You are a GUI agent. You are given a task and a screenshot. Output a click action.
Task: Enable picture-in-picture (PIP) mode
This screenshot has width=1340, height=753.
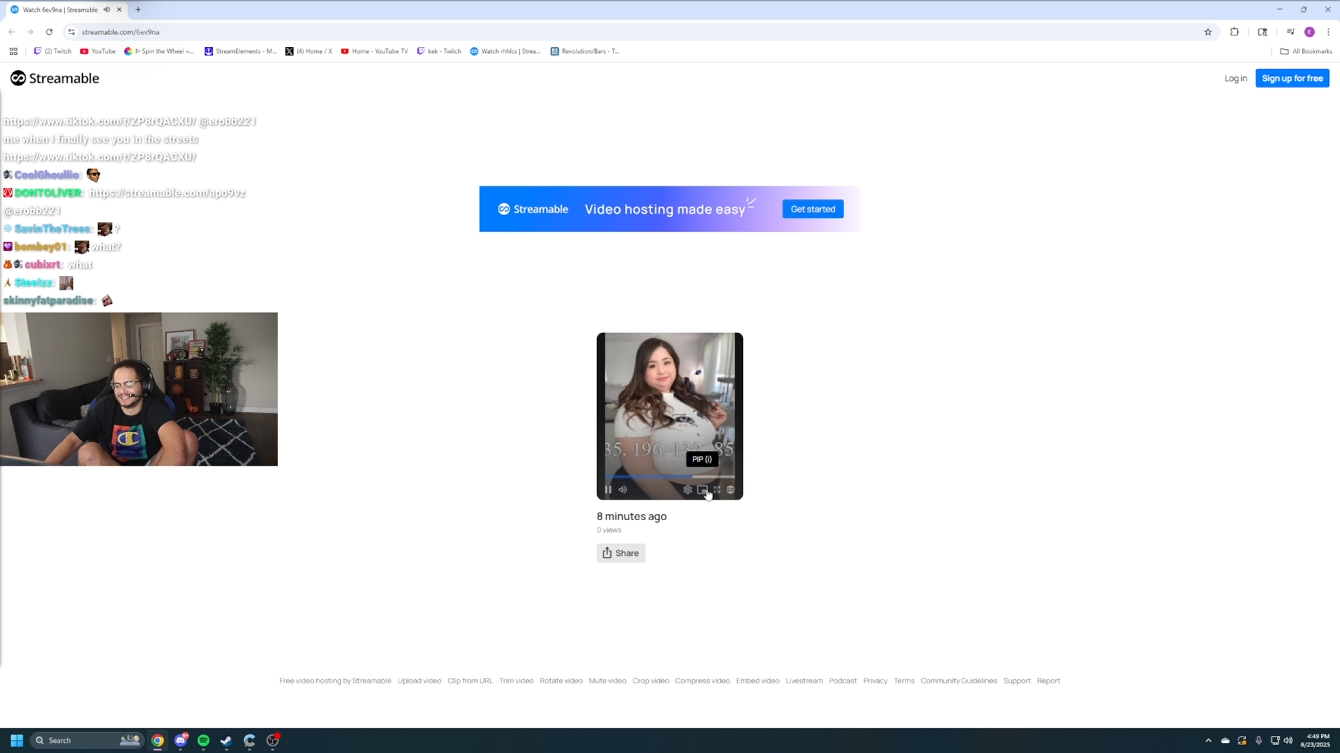[702, 490]
